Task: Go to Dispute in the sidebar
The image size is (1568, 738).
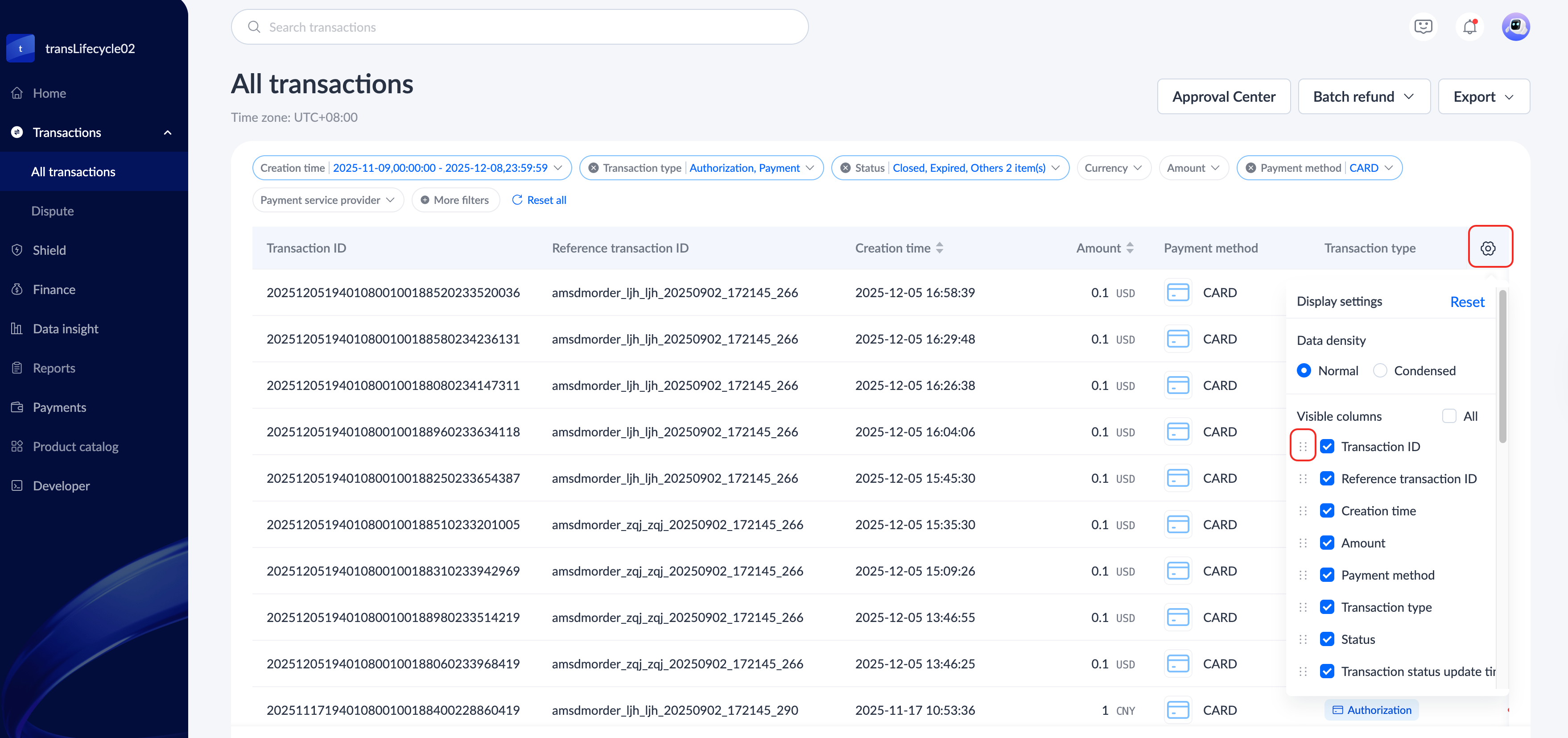Action: pos(52,211)
